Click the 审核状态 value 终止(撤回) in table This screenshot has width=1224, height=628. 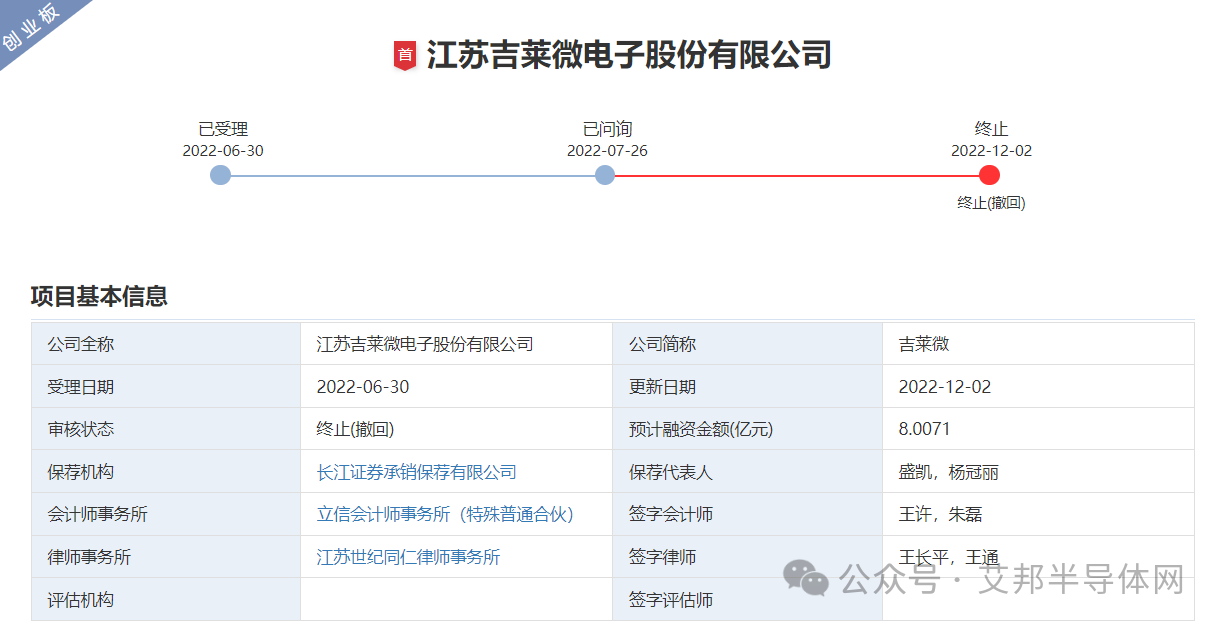(355, 429)
